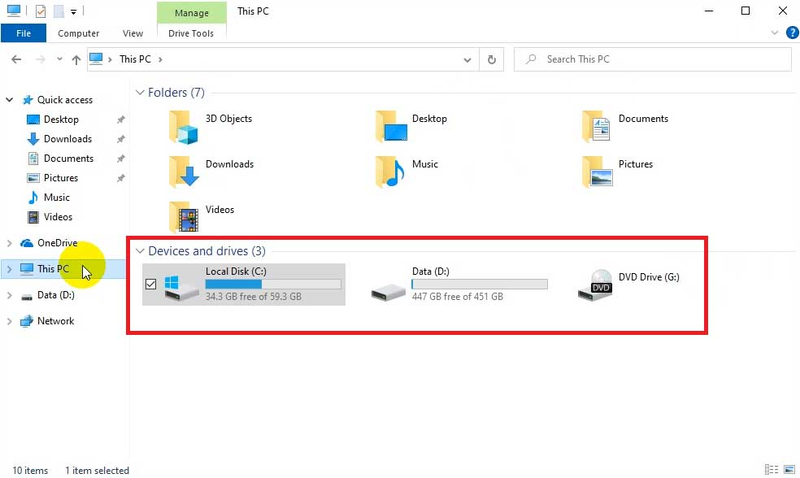Open the Videos folder icon in Folders

point(184,217)
